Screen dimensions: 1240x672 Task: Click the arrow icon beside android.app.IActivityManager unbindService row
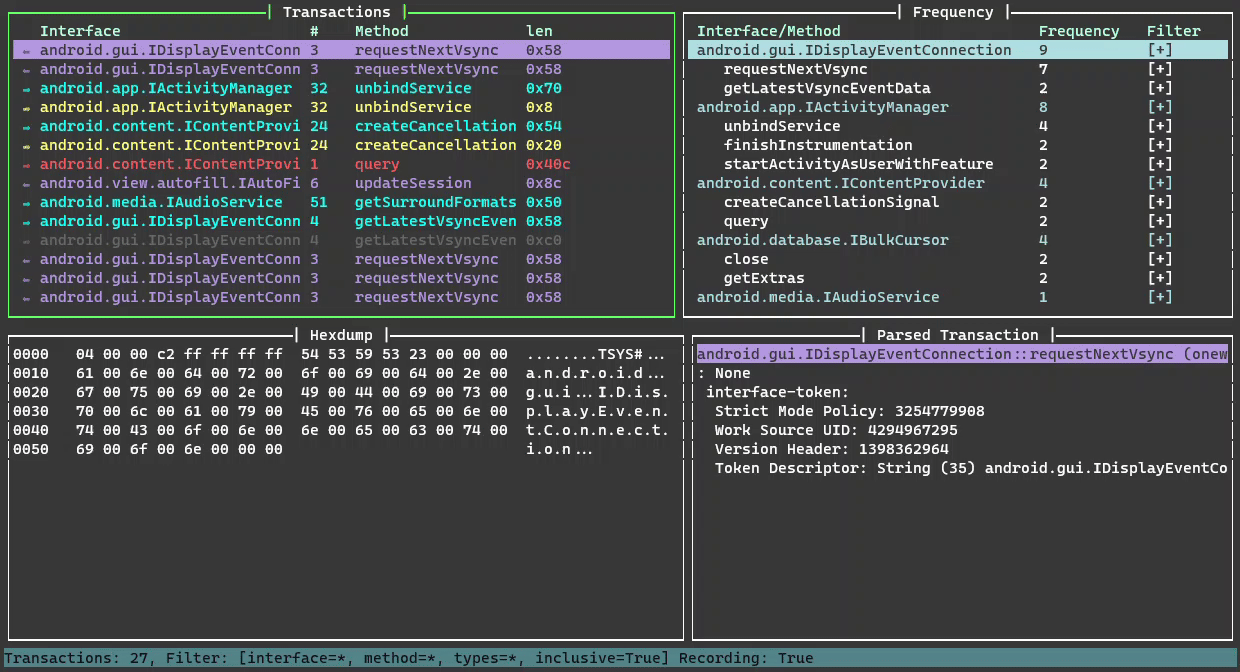(25, 88)
